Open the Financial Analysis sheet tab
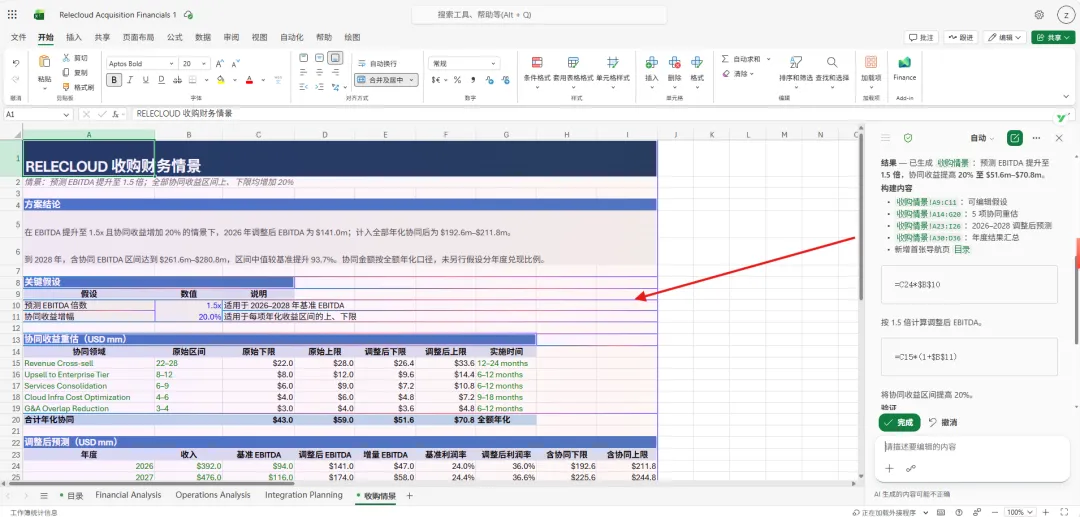The image size is (1080, 517). coord(128,495)
